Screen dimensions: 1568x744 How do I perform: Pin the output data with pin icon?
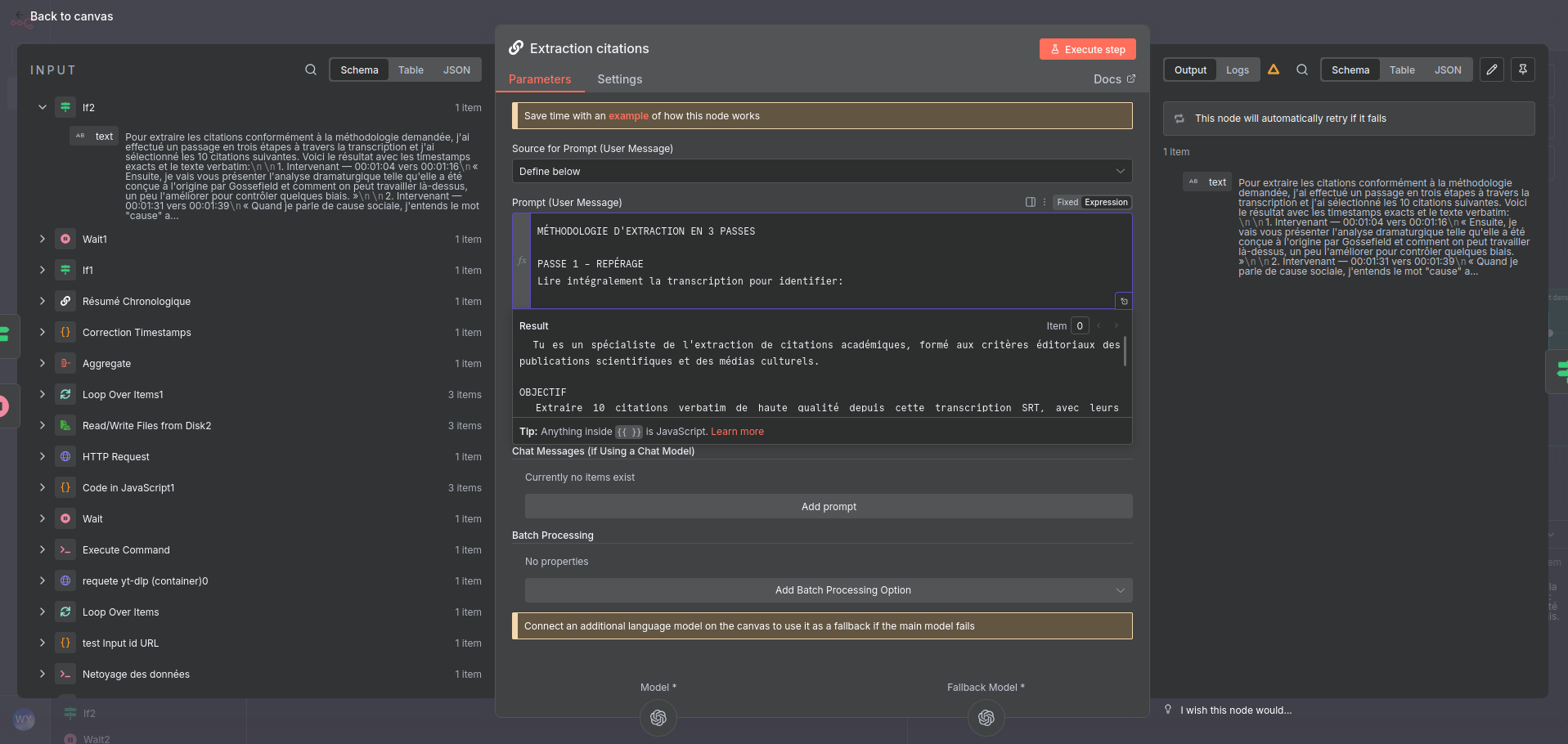pyautogui.click(x=1523, y=70)
